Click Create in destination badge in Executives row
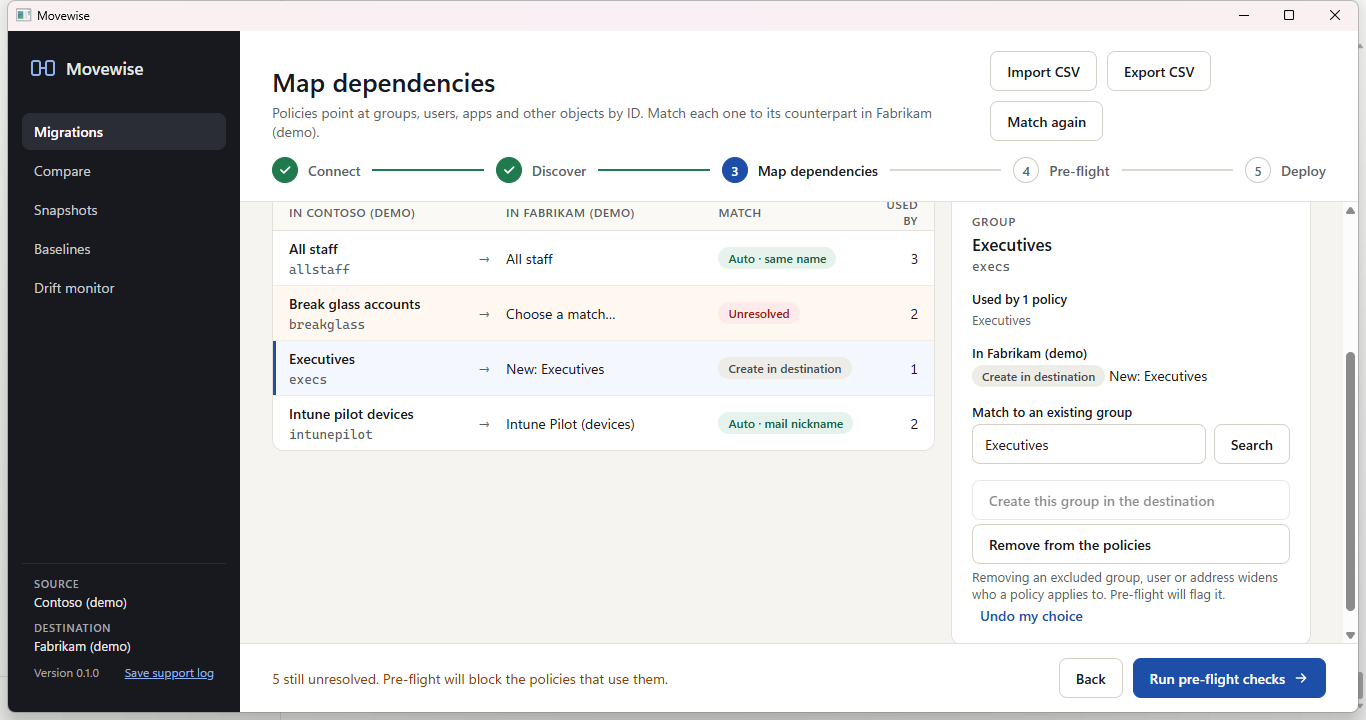The height and width of the screenshot is (720, 1366). pyautogui.click(x=785, y=369)
